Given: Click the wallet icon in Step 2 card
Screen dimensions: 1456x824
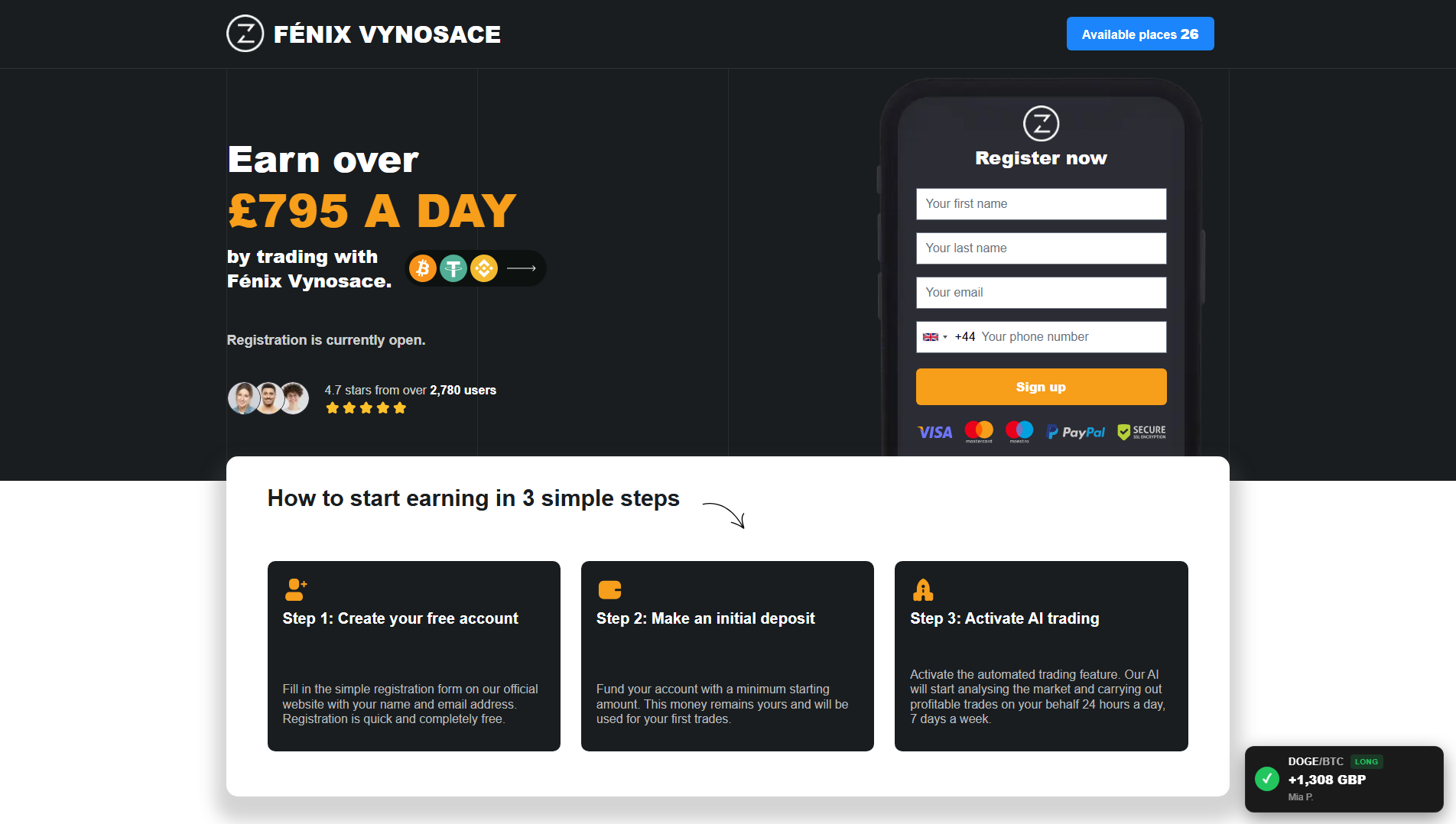Looking at the screenshot, I should [609, 590].
